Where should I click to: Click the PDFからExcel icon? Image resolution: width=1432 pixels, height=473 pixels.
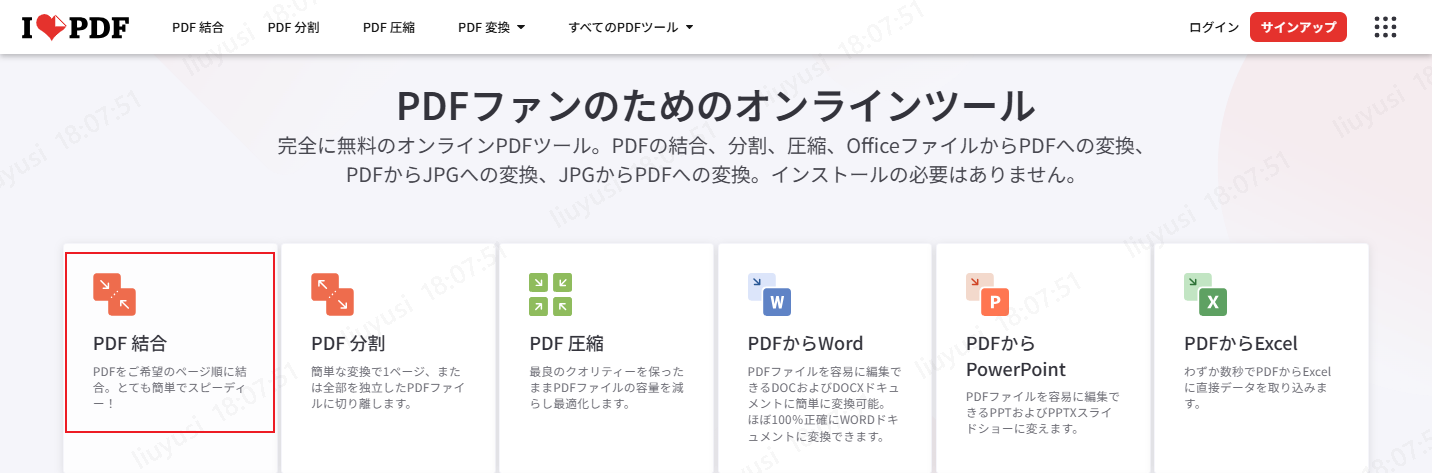[x=1205, y=294]
